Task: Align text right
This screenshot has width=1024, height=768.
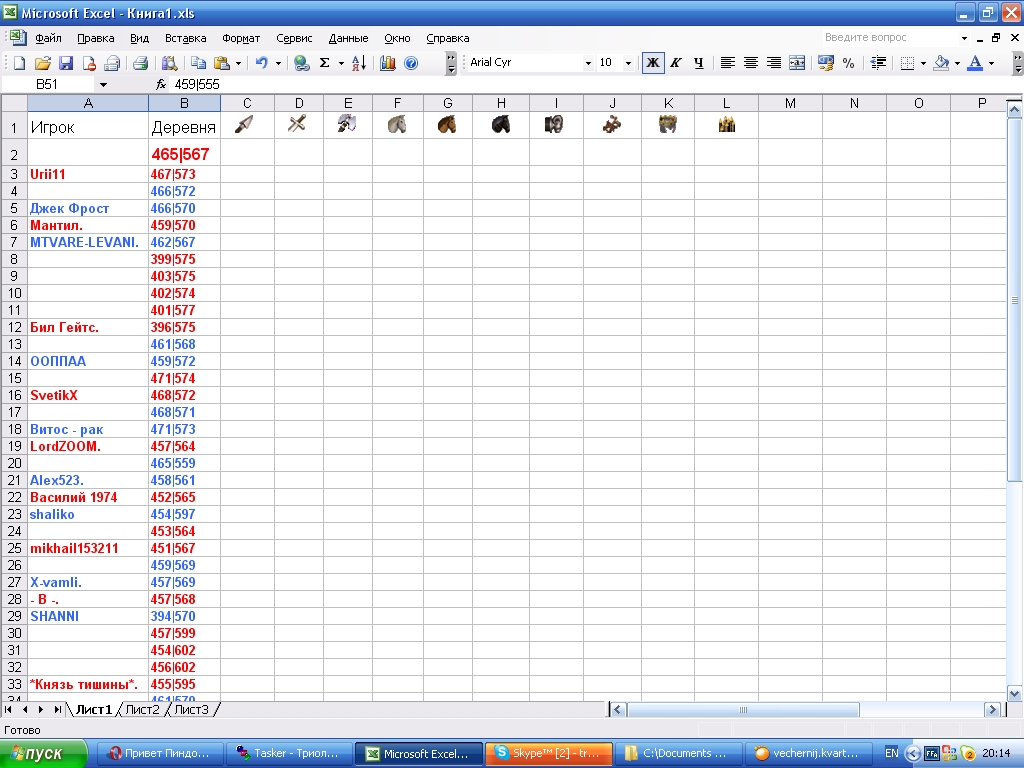Action: pyautogui.click(x=774, y=63)
